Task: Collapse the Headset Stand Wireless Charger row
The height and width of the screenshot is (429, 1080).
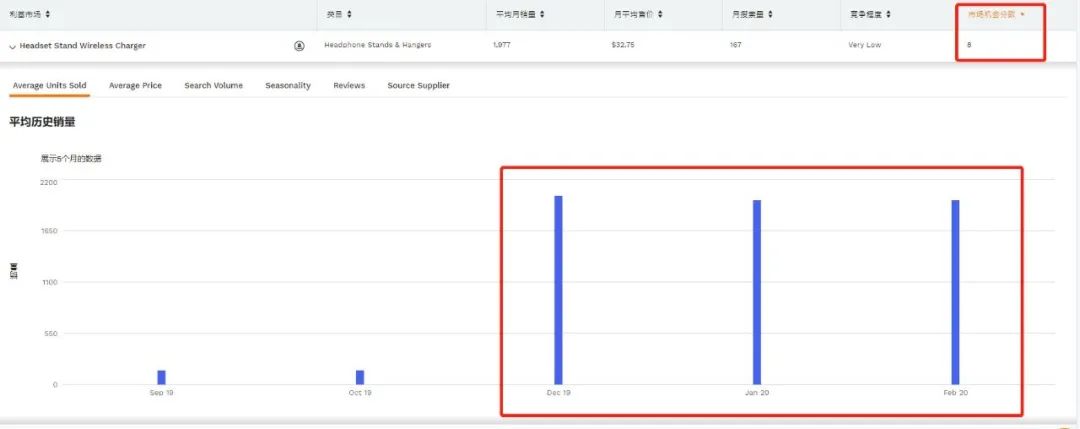Action: tap(12, 46)
